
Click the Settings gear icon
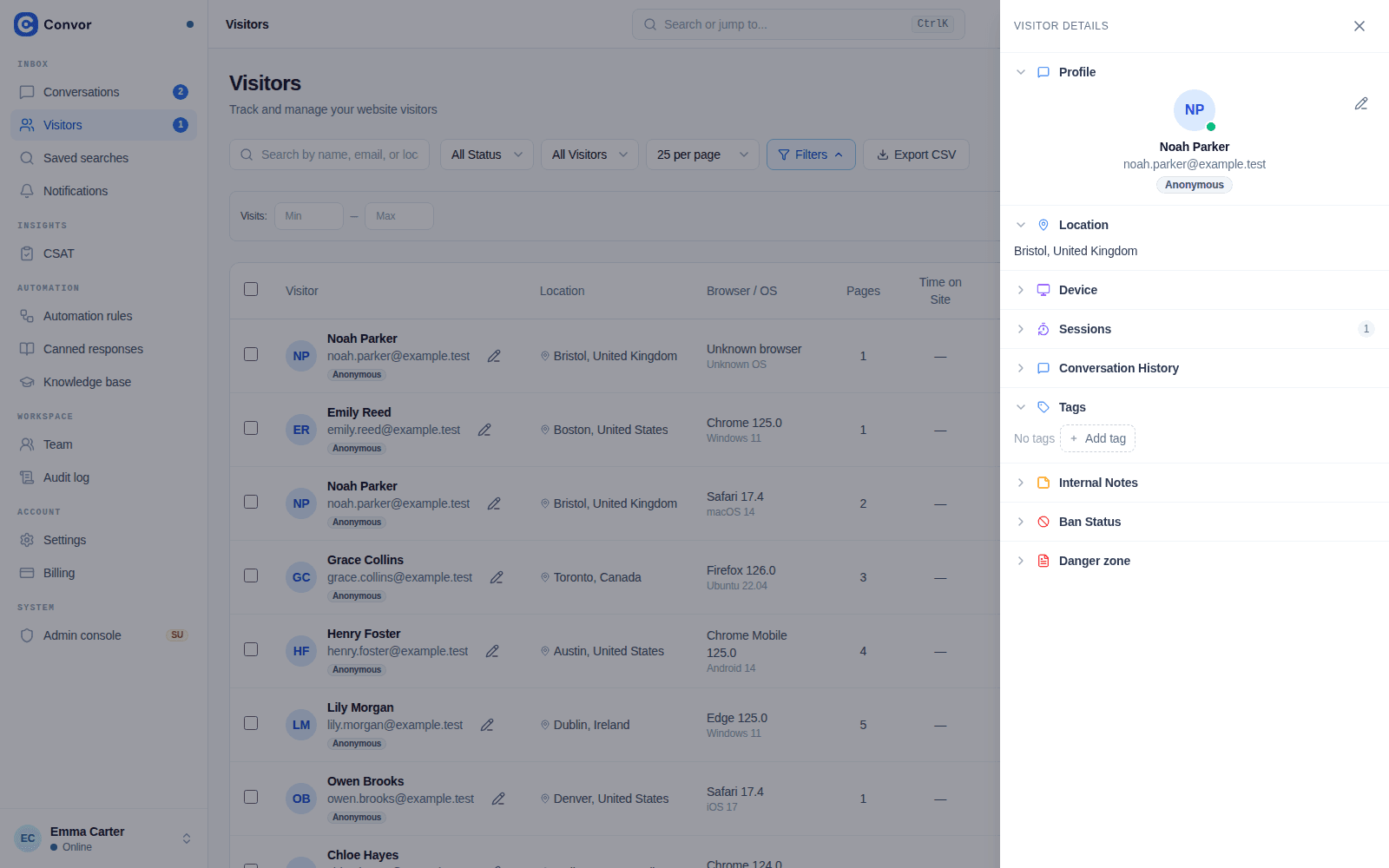[27, 540]
